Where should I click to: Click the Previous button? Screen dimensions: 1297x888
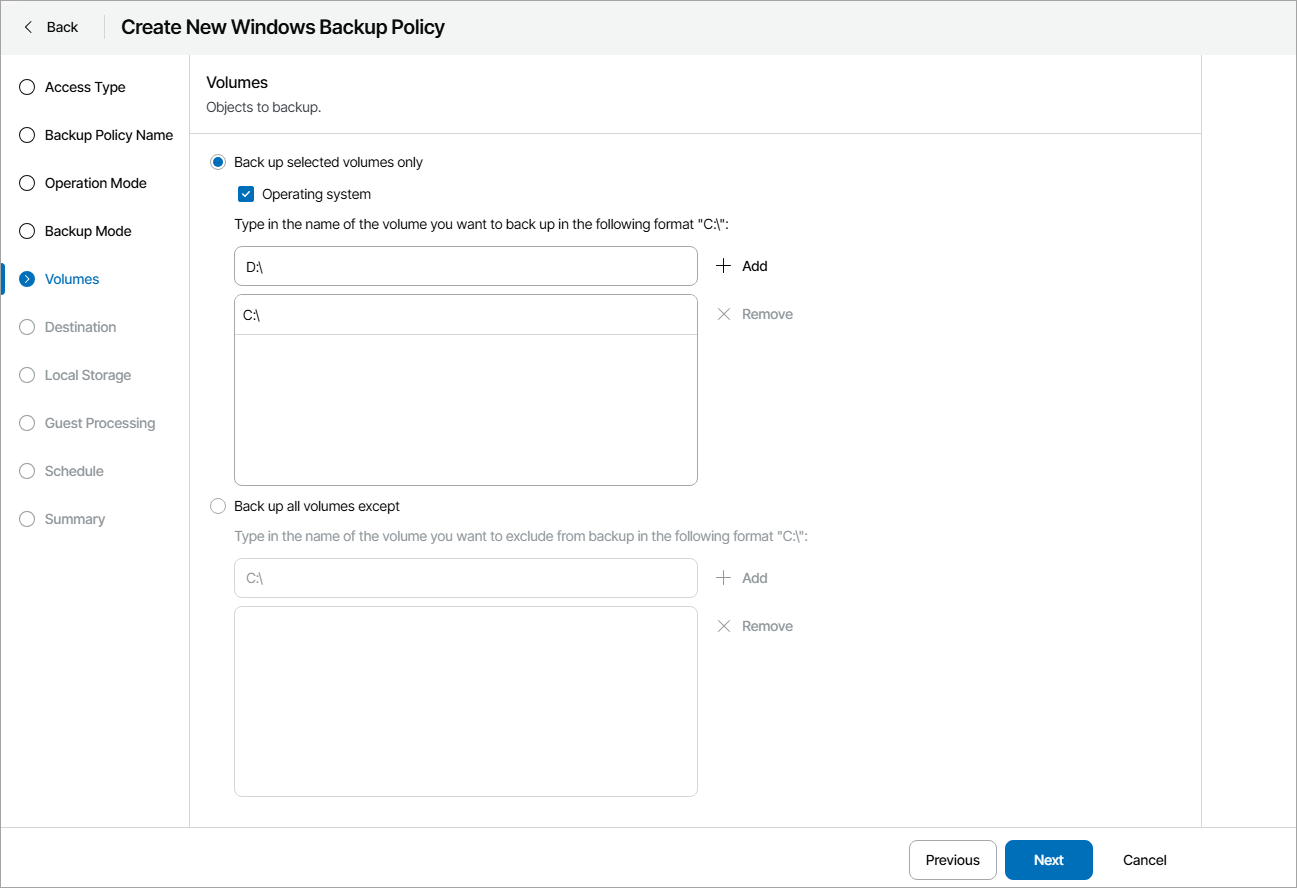tap(952, 860)
